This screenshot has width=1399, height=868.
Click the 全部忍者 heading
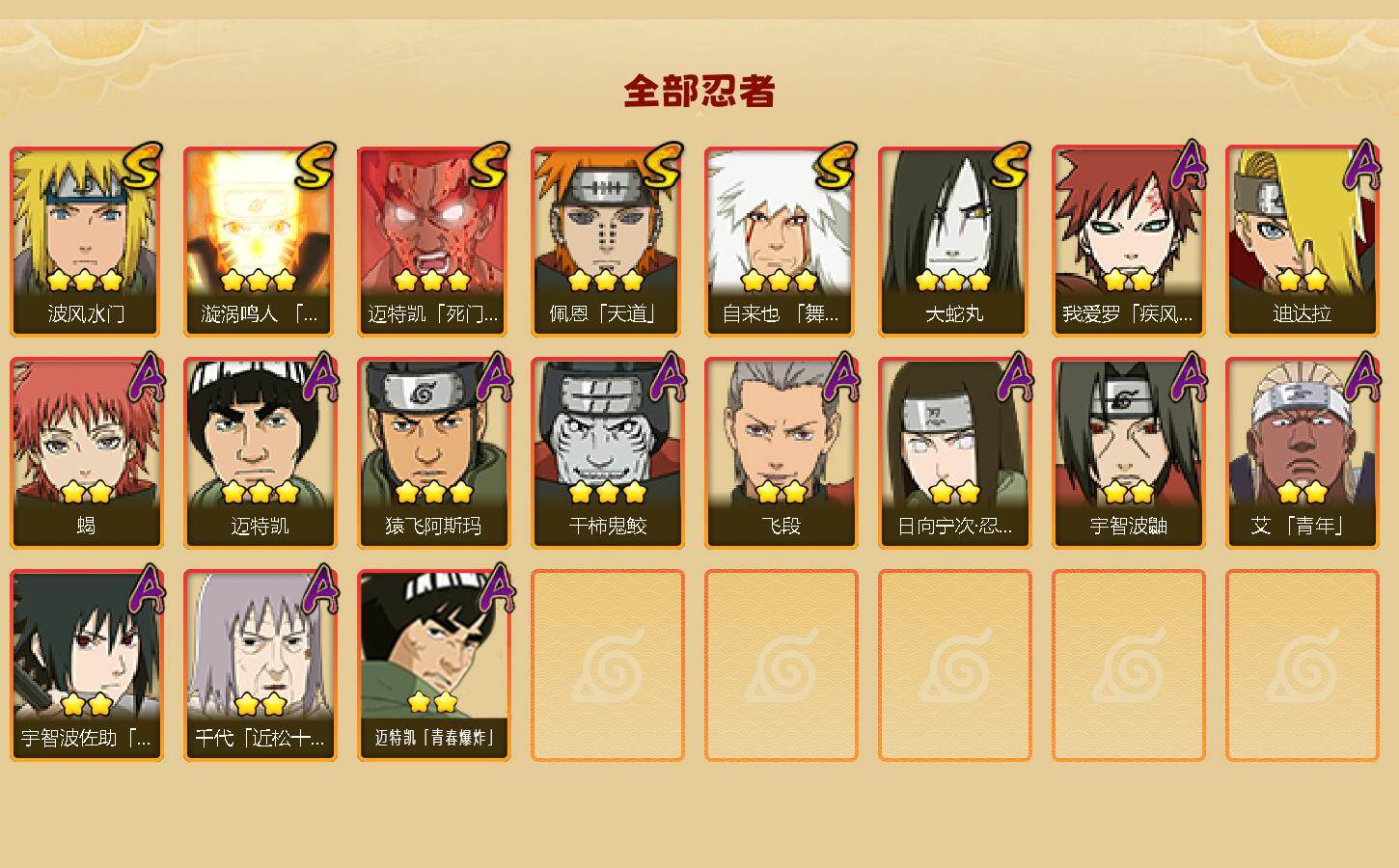pyautogui.click(x=699, y=92)
